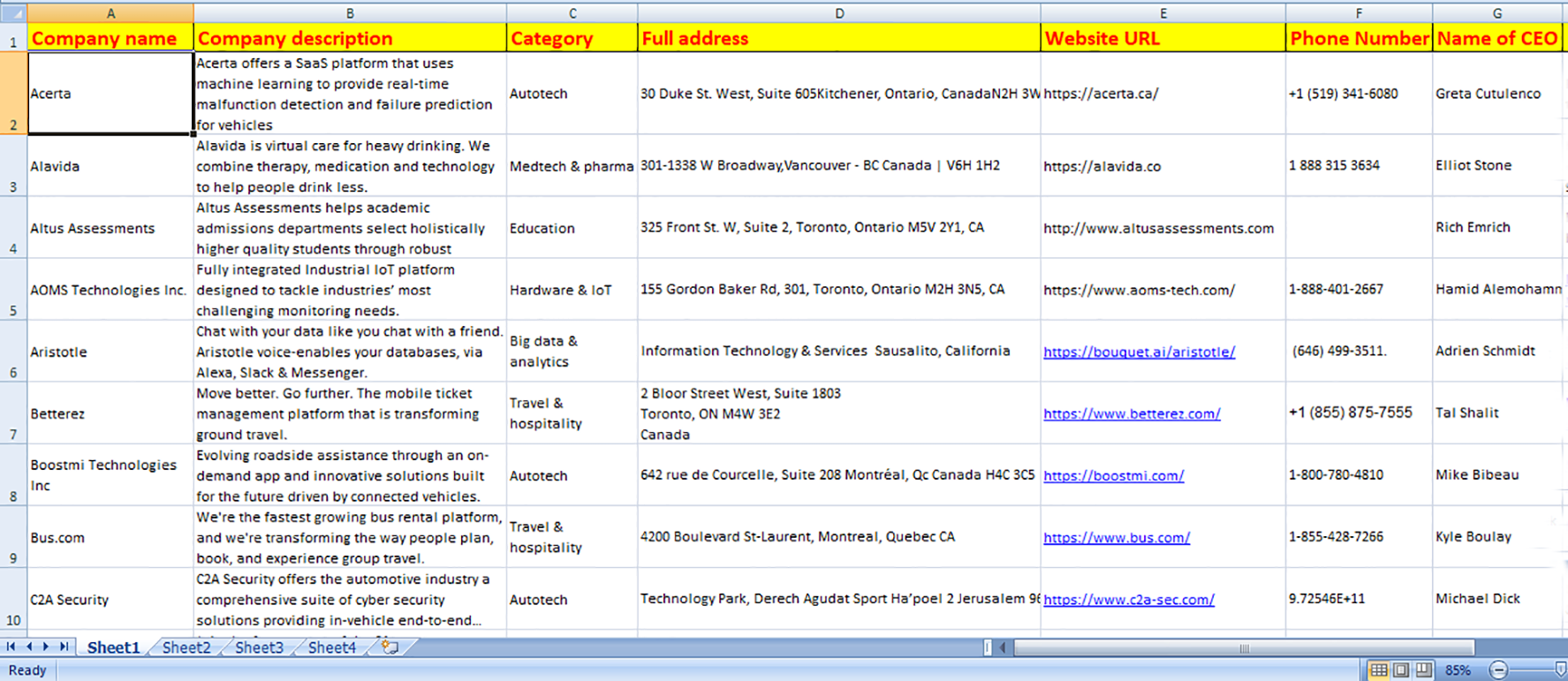The height and width of the screenshot is (681, 1568).
Task: Select the 'Alavida' company cell
Action: point(110,165)
